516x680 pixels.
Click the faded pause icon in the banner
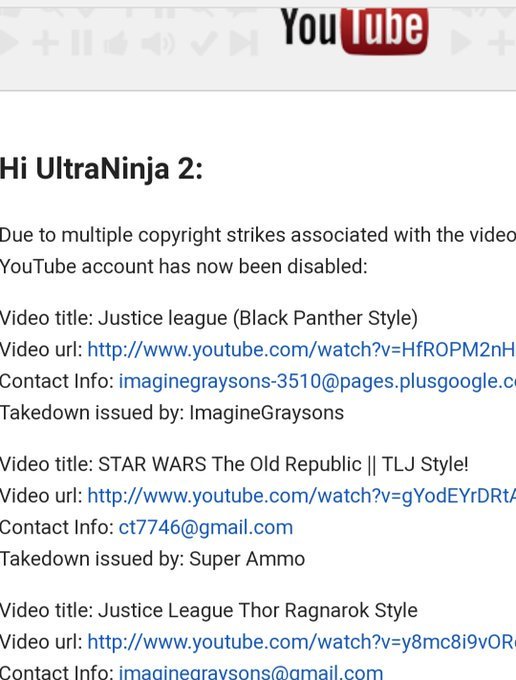[x=82, y=43]
